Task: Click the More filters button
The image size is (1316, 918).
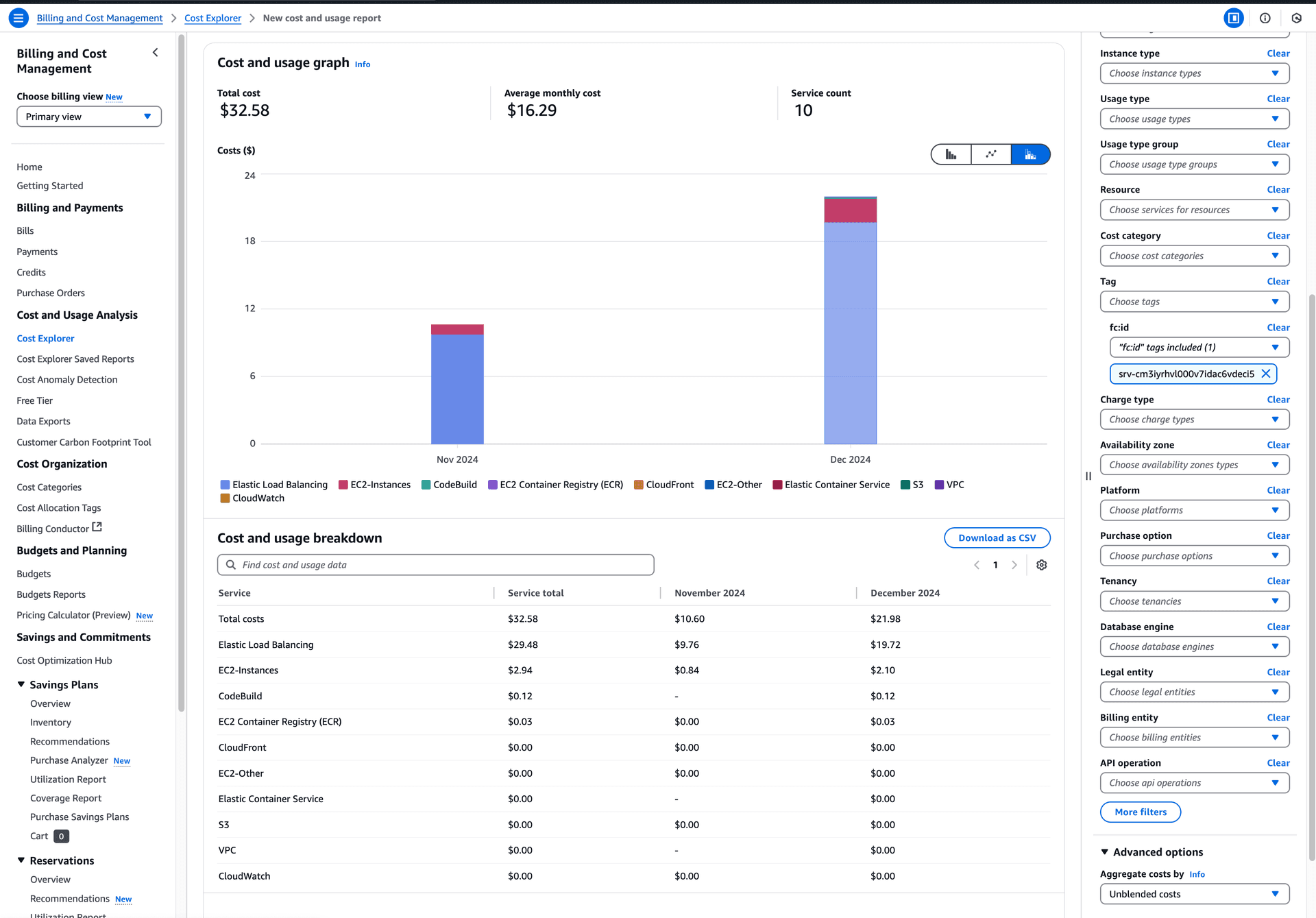Action: point(1141,812)
